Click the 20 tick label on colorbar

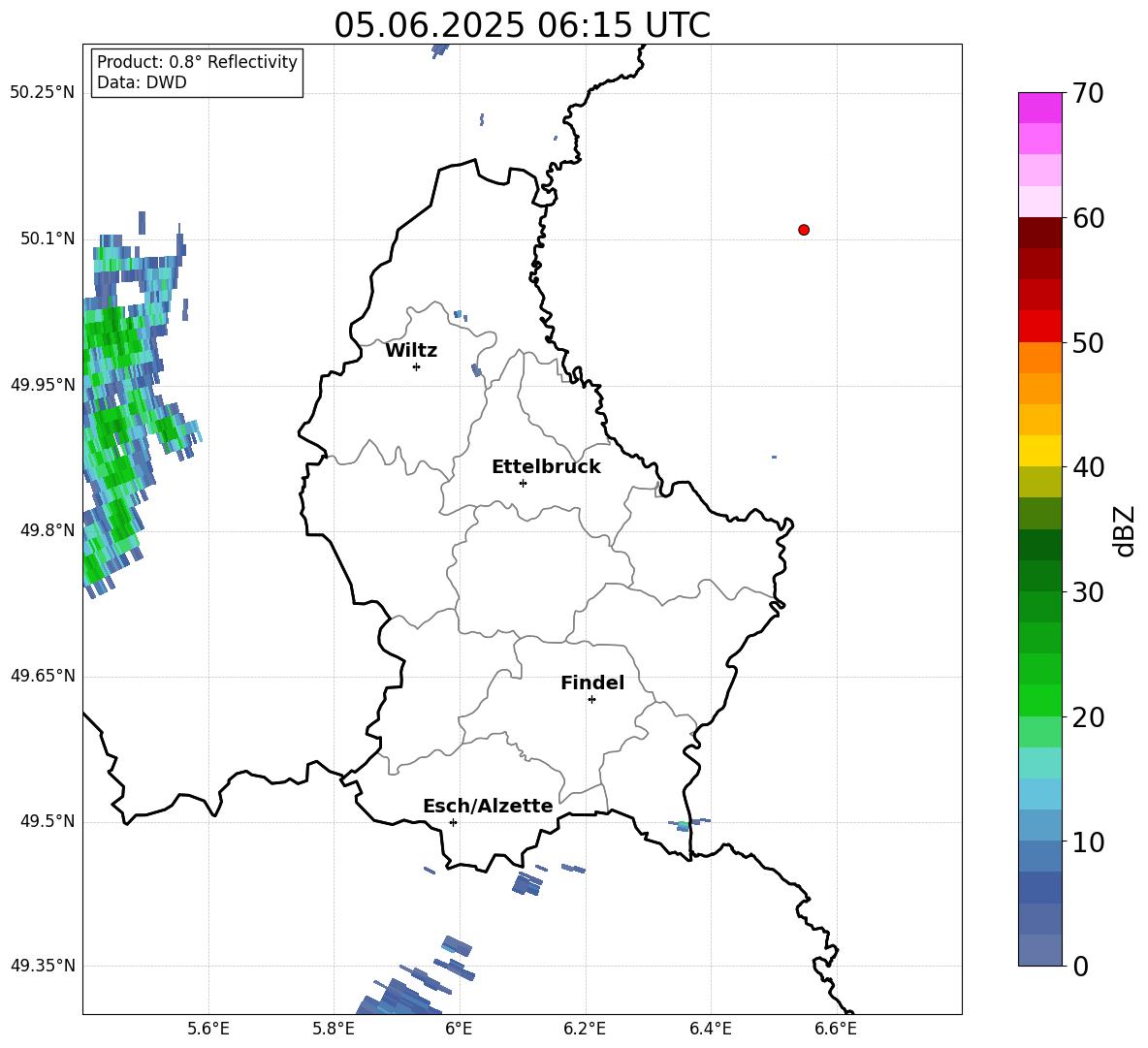coord(1088,717)
